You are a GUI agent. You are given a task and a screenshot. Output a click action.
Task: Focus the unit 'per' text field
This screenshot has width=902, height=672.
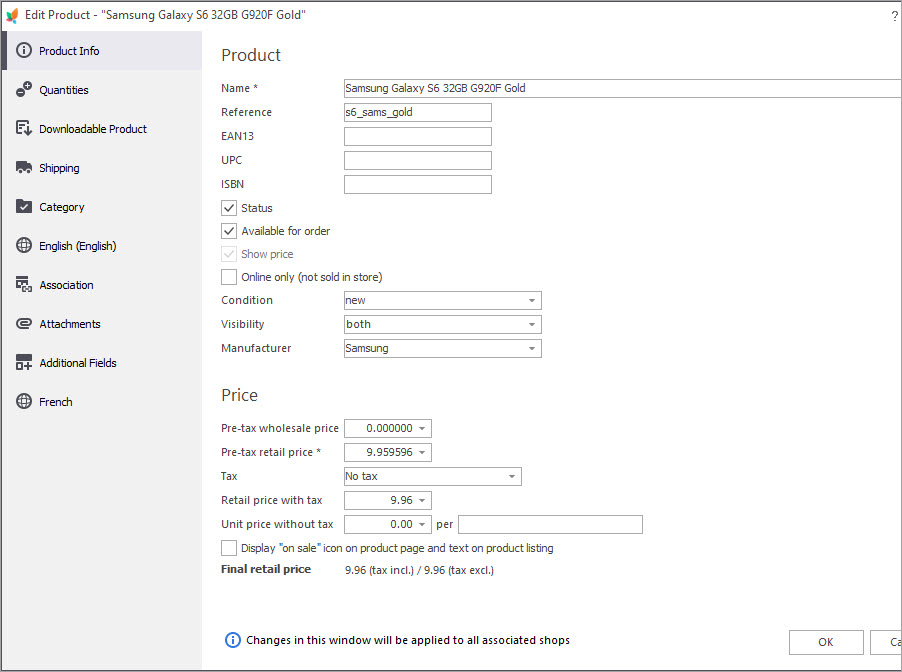(551, 525)
